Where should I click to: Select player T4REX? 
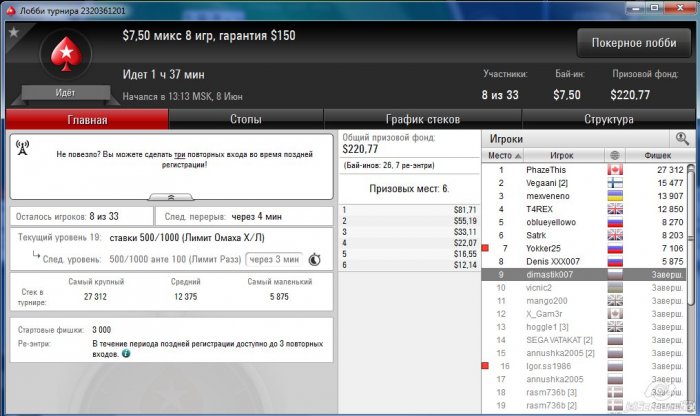[x=583, y=209]
